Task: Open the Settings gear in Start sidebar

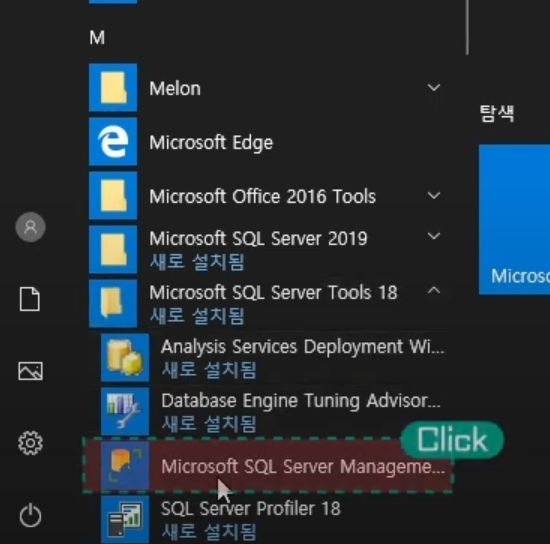Action: [31, 443]
